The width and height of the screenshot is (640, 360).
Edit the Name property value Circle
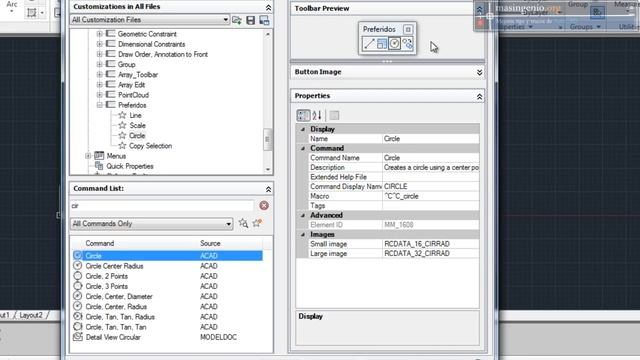[431, 139]
